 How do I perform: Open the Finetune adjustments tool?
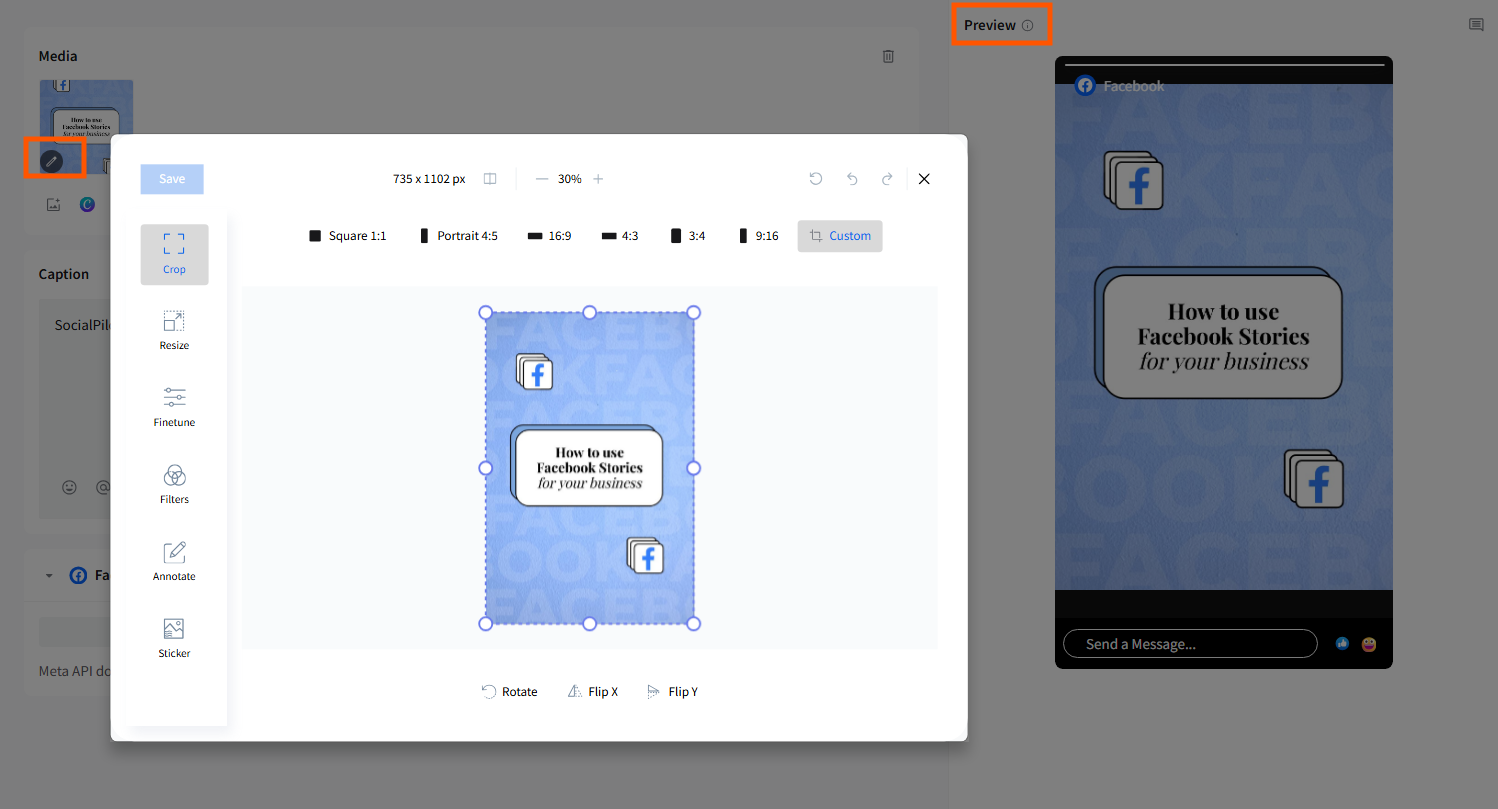tap(174, 408)
